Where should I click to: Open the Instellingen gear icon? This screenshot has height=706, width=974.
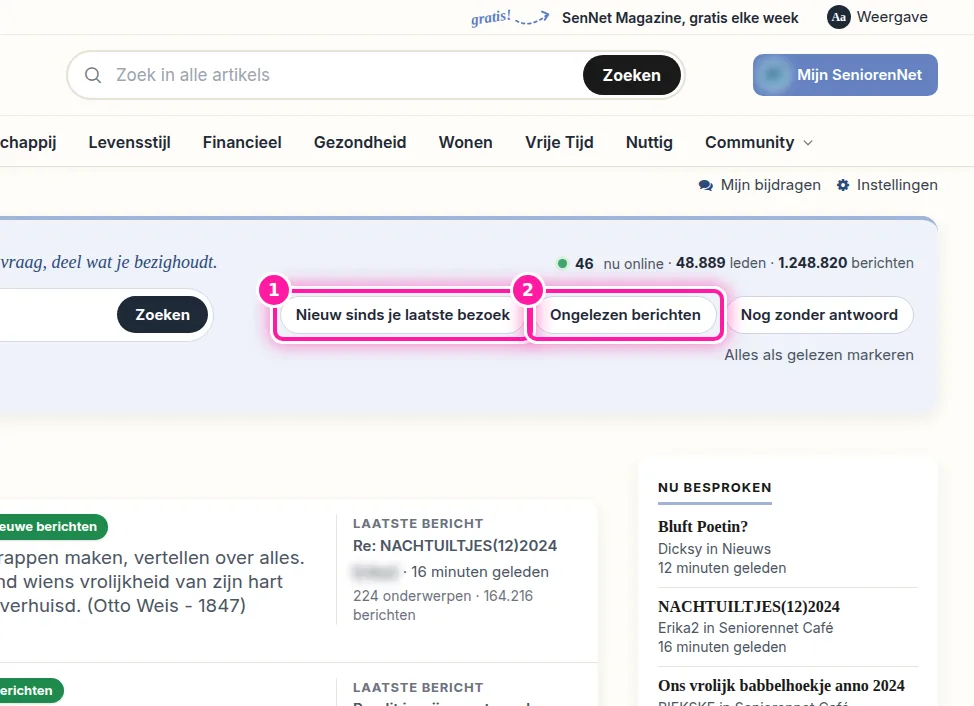(x=843, y=185)
